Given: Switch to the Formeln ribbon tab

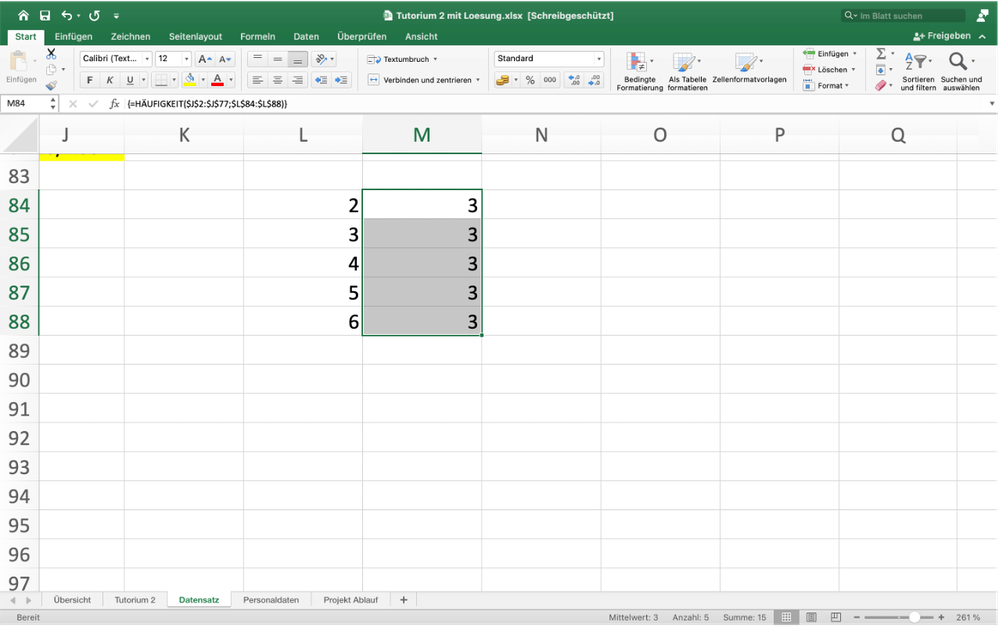Looking at the screenshot, I should point(257,36).
